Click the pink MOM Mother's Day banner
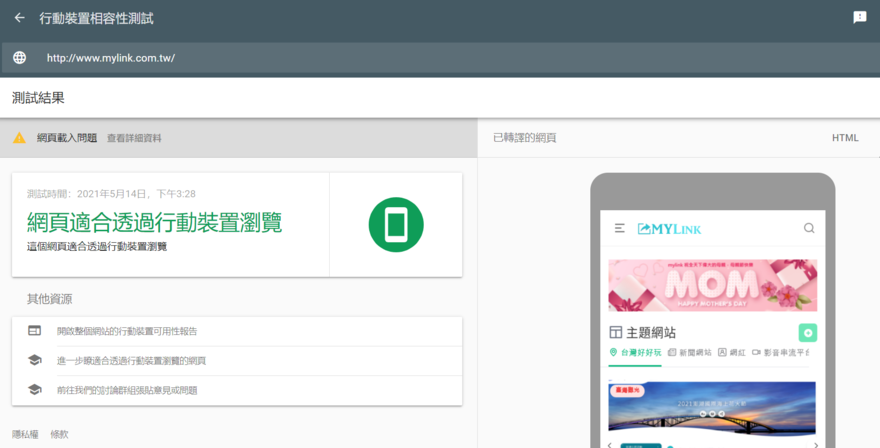Screen dimensions: 880x448 point(712,285)
